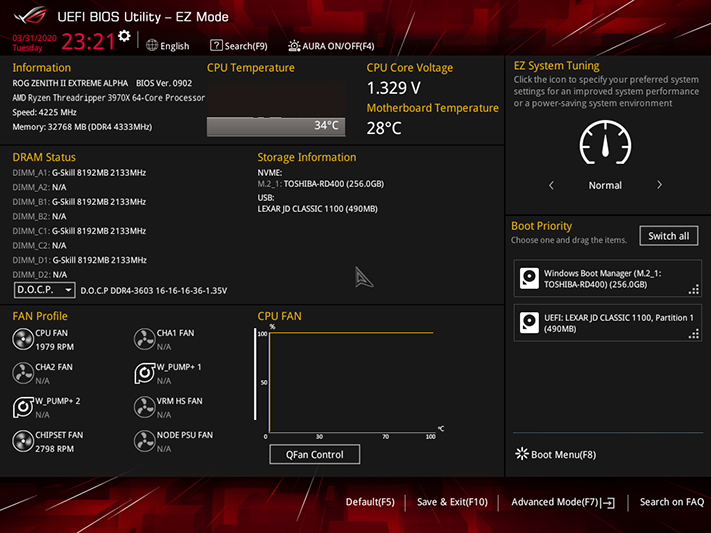Click DIMM_A1 G-Skill 8192MB entry
The width and height of the screenshot is (711, 533).
pyautogui.click(x=79, y=173)
